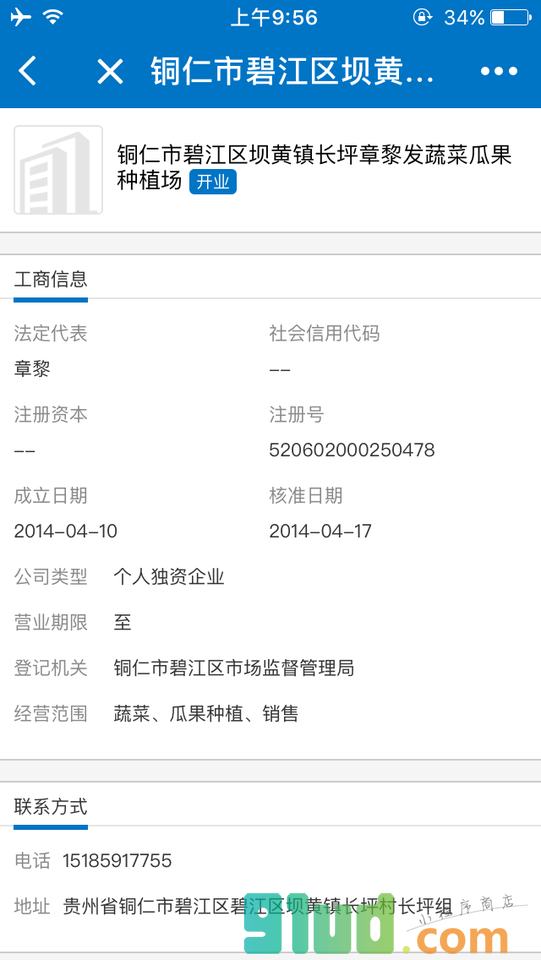
Task: Tap the 地址 label
Action: [x=32, y=906]
